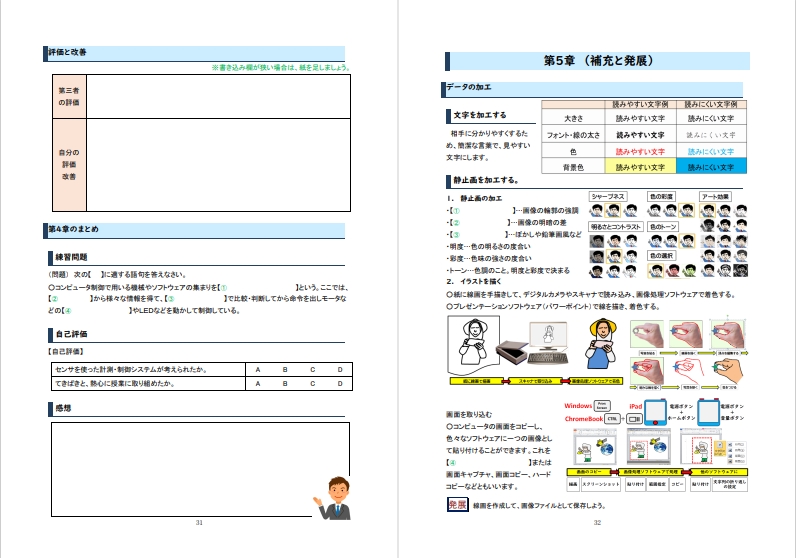Screen dimensions: 796x558
Task: Click the flatbed scanner illustration
Action: click(x=511, y=352)
